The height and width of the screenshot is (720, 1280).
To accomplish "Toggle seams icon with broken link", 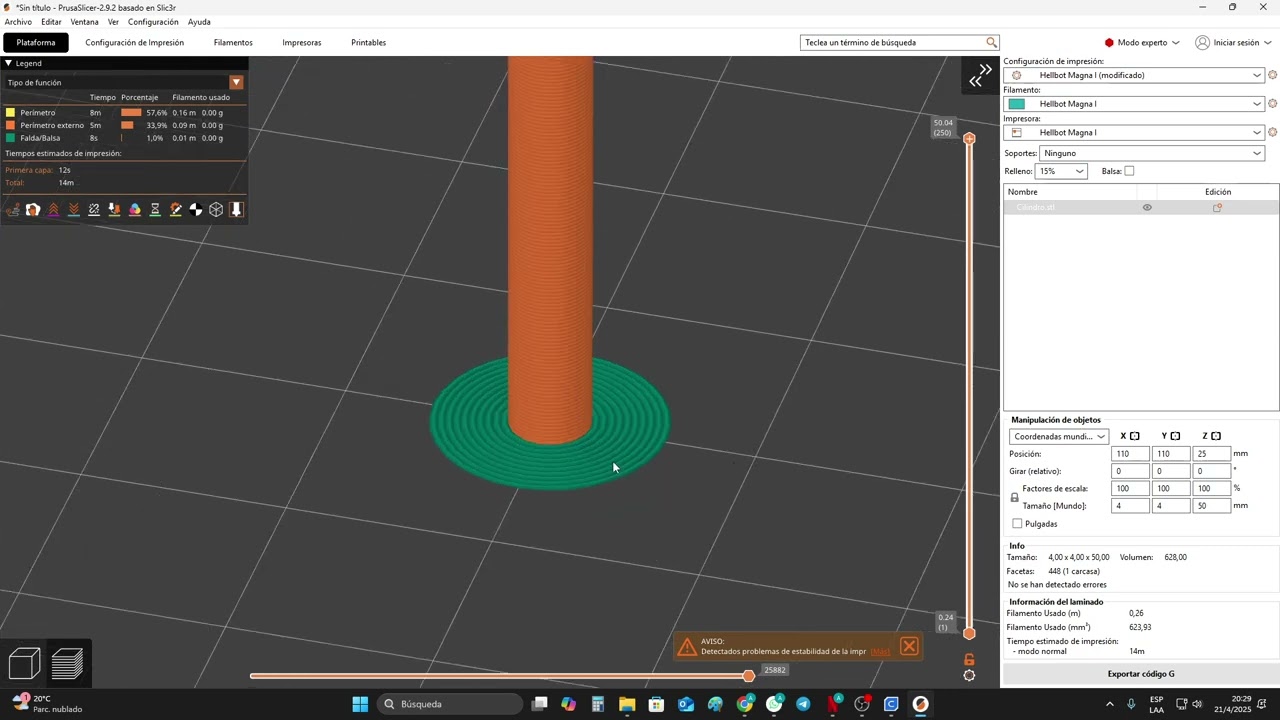I will [94, 210].
